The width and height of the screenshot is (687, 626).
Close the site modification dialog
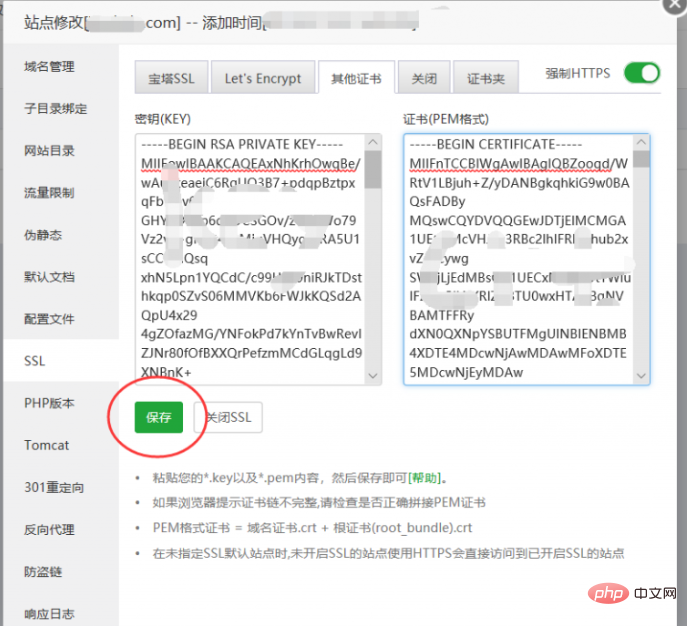coord(675,4)
